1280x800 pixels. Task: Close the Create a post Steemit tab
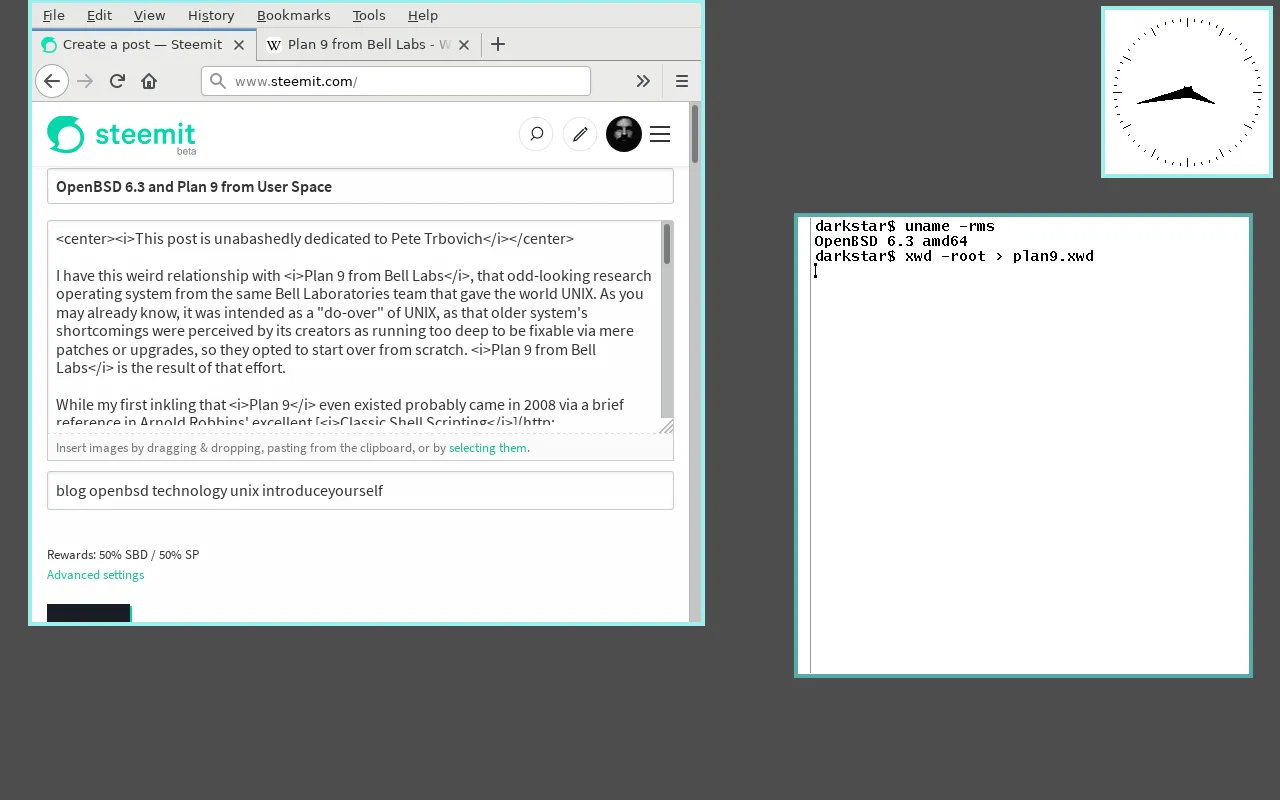click(239, 44)
